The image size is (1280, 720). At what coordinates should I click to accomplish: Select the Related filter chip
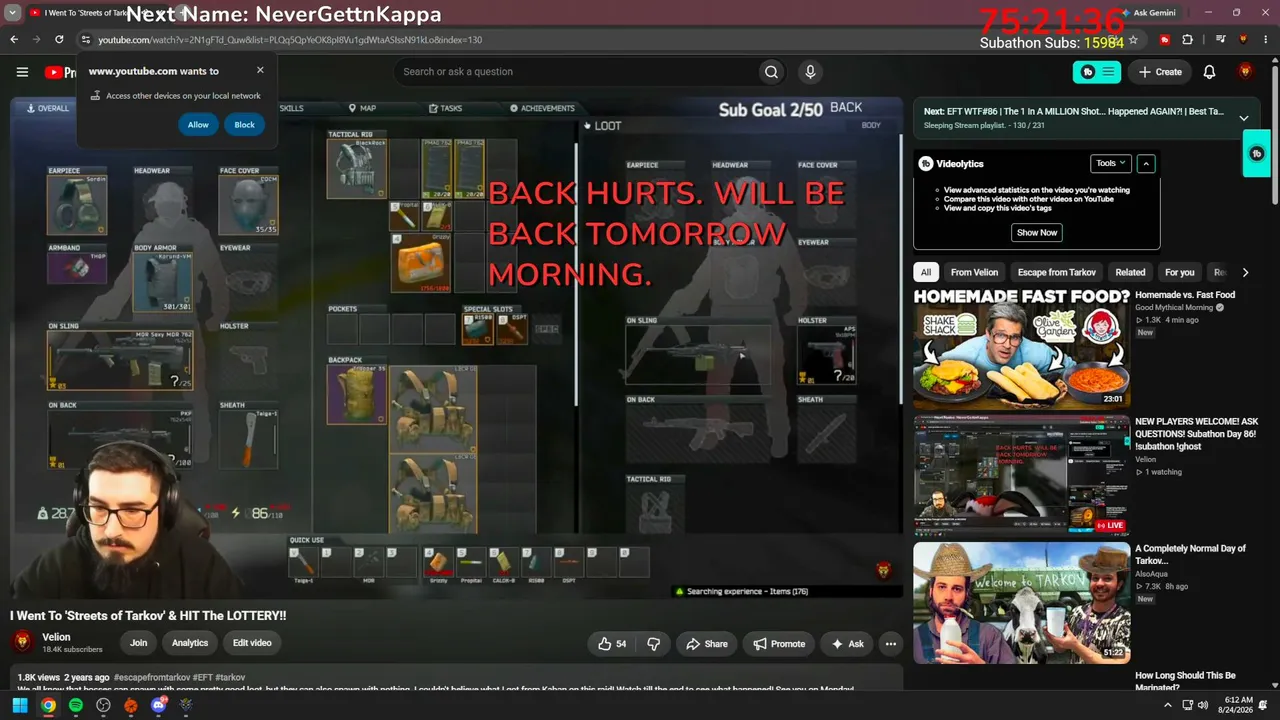1130,272
